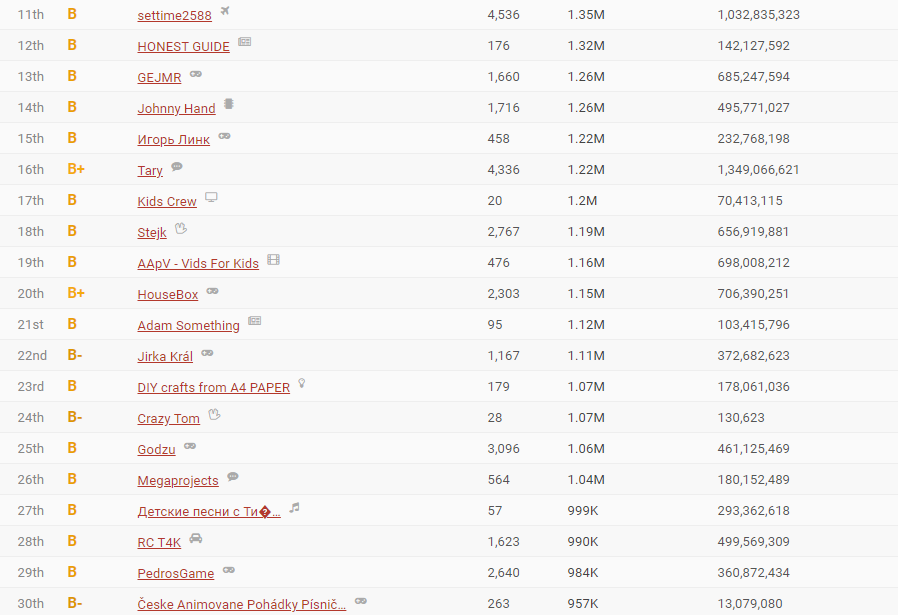The width and height of the screenshot is (898, 615).
Task: Select the 11th rank label
Action: (31, 14)
